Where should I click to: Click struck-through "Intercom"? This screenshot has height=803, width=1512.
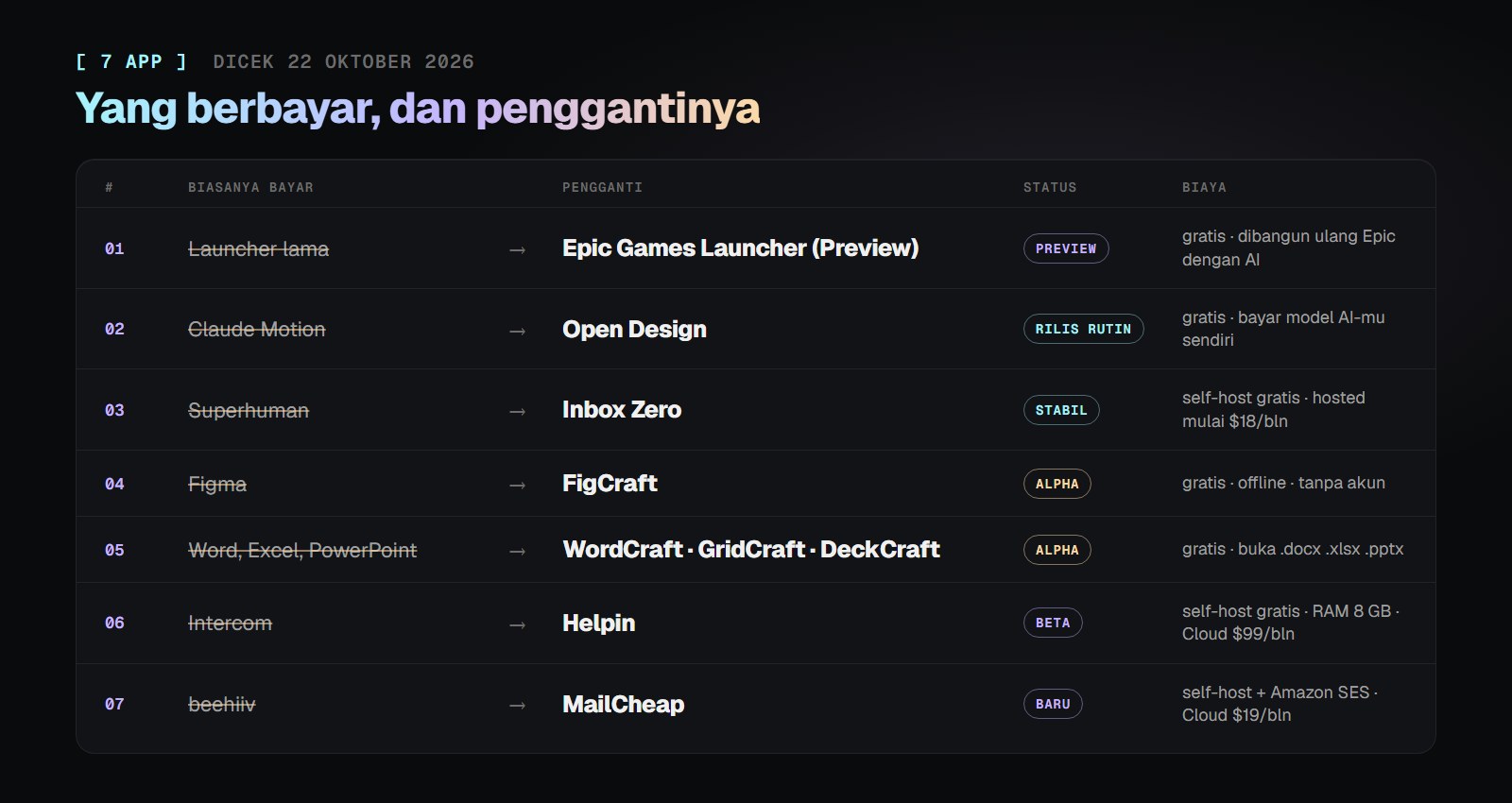pos(230,623)
